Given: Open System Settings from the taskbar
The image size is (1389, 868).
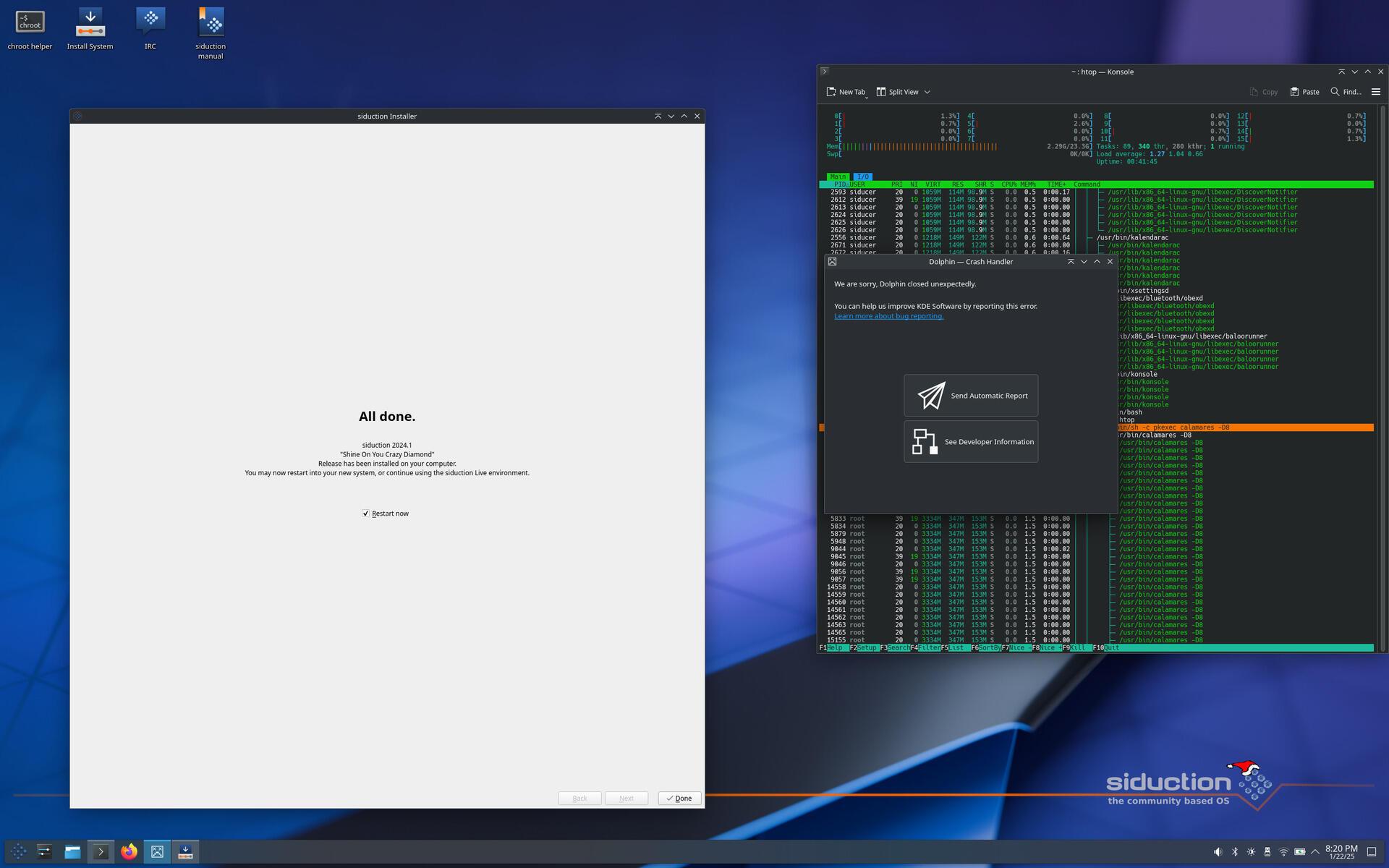Looking at the screenshot, I should point(45,852).
